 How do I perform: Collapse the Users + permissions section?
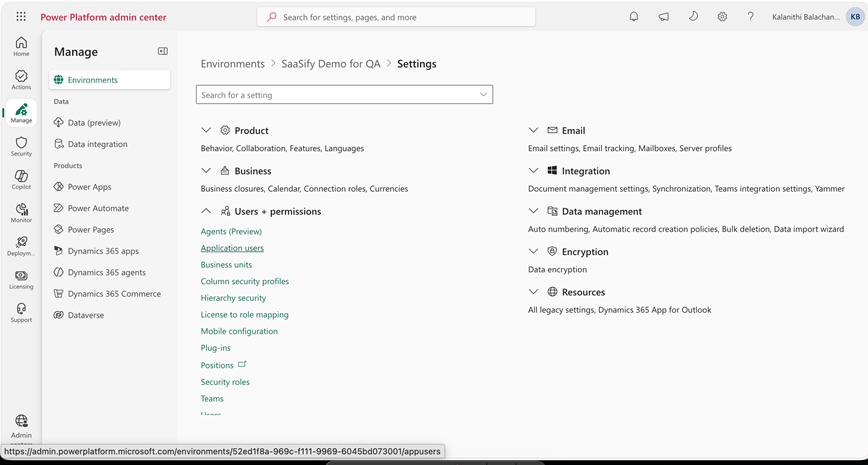click(206, 211)
